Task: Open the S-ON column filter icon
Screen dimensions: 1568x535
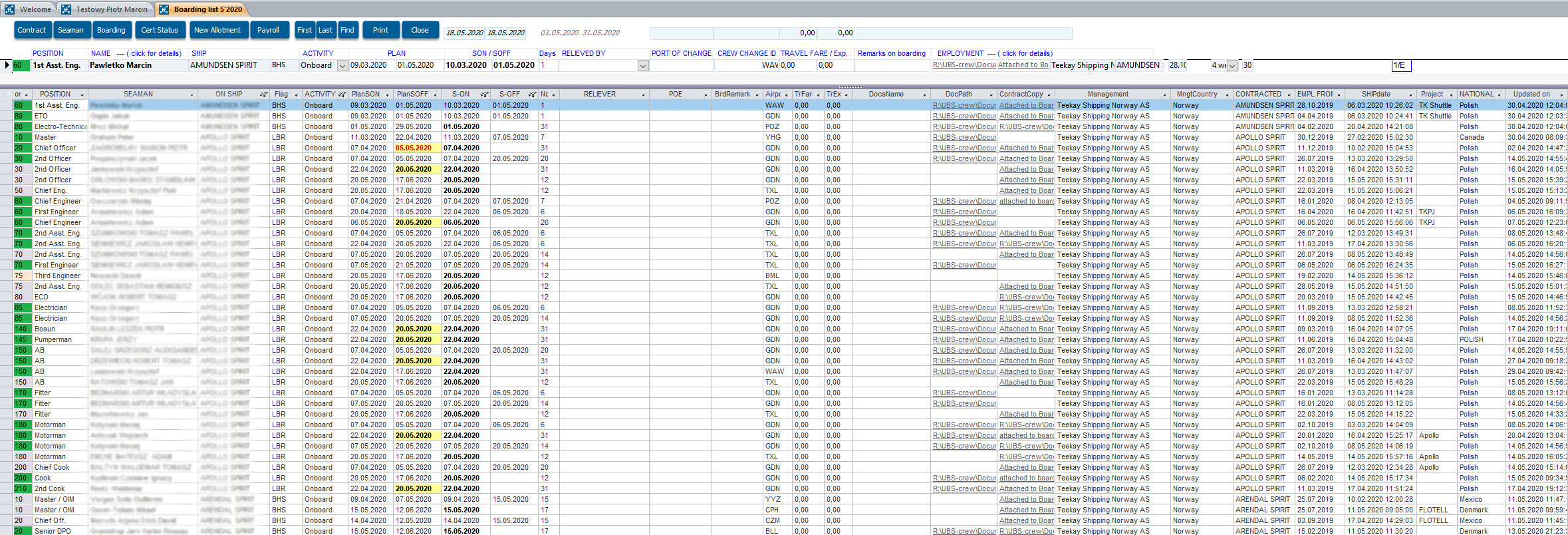Action: pos(484,94)
